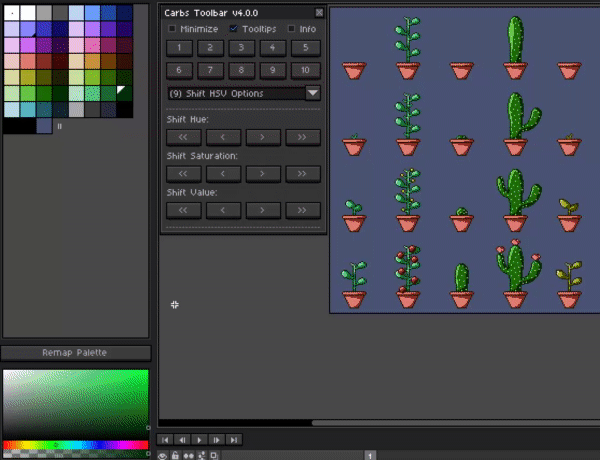Shift saturation one step right

click(x=263, y=174)
